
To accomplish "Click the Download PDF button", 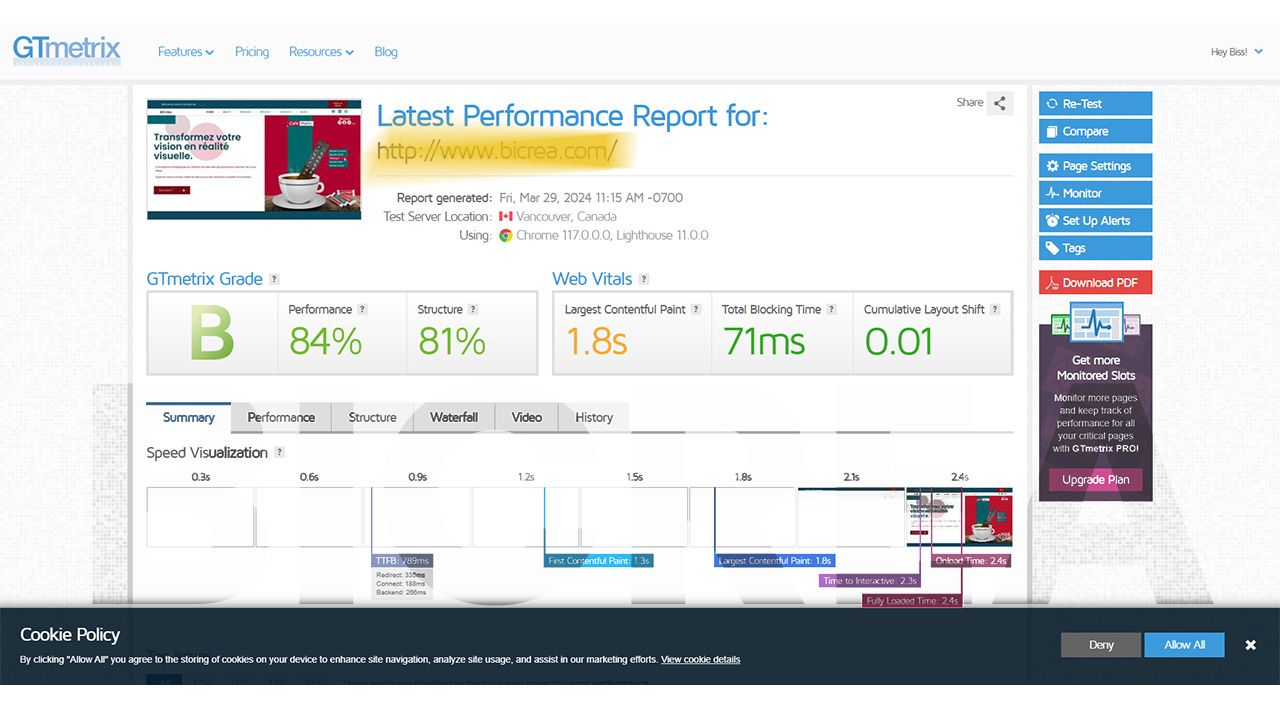I will point(1095,282).
